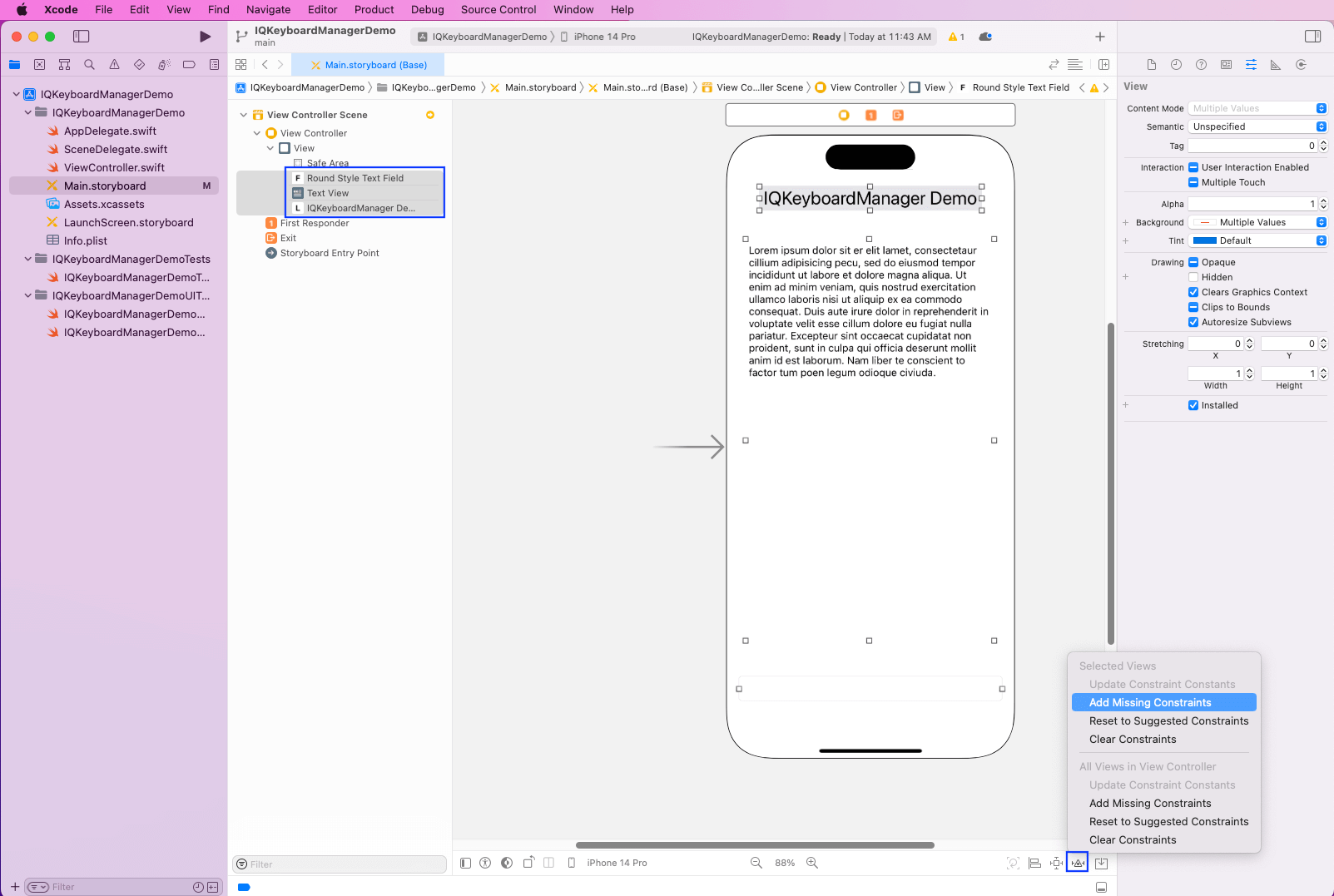Choose Reset to Suggested Constraints for selected views

pyautogui.click(x=1168, y=720)
